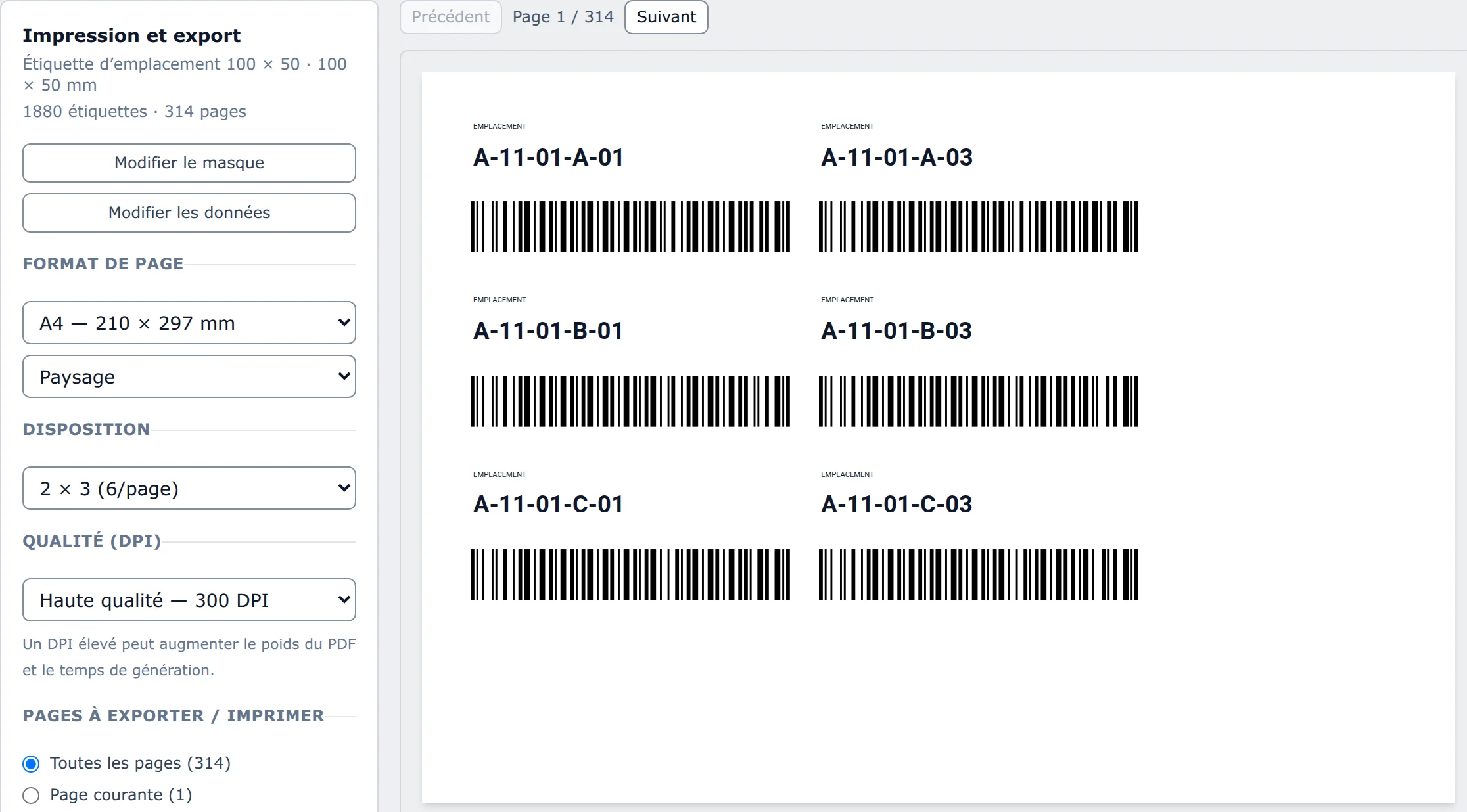Choose the Page courante radio option
Screen dimensions: 1467x812
tap(31, 795)
